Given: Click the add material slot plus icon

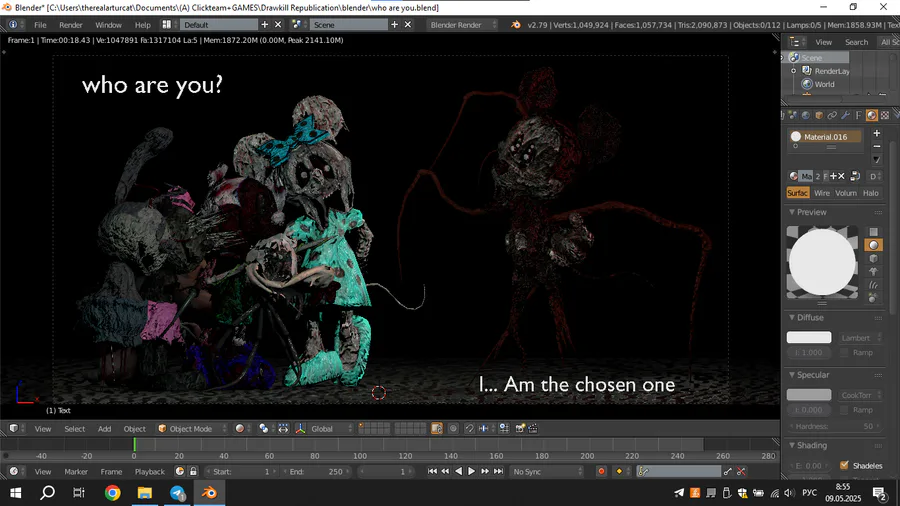Looking at the screenshot, I should pyautogui.click(x=876, y=133).
